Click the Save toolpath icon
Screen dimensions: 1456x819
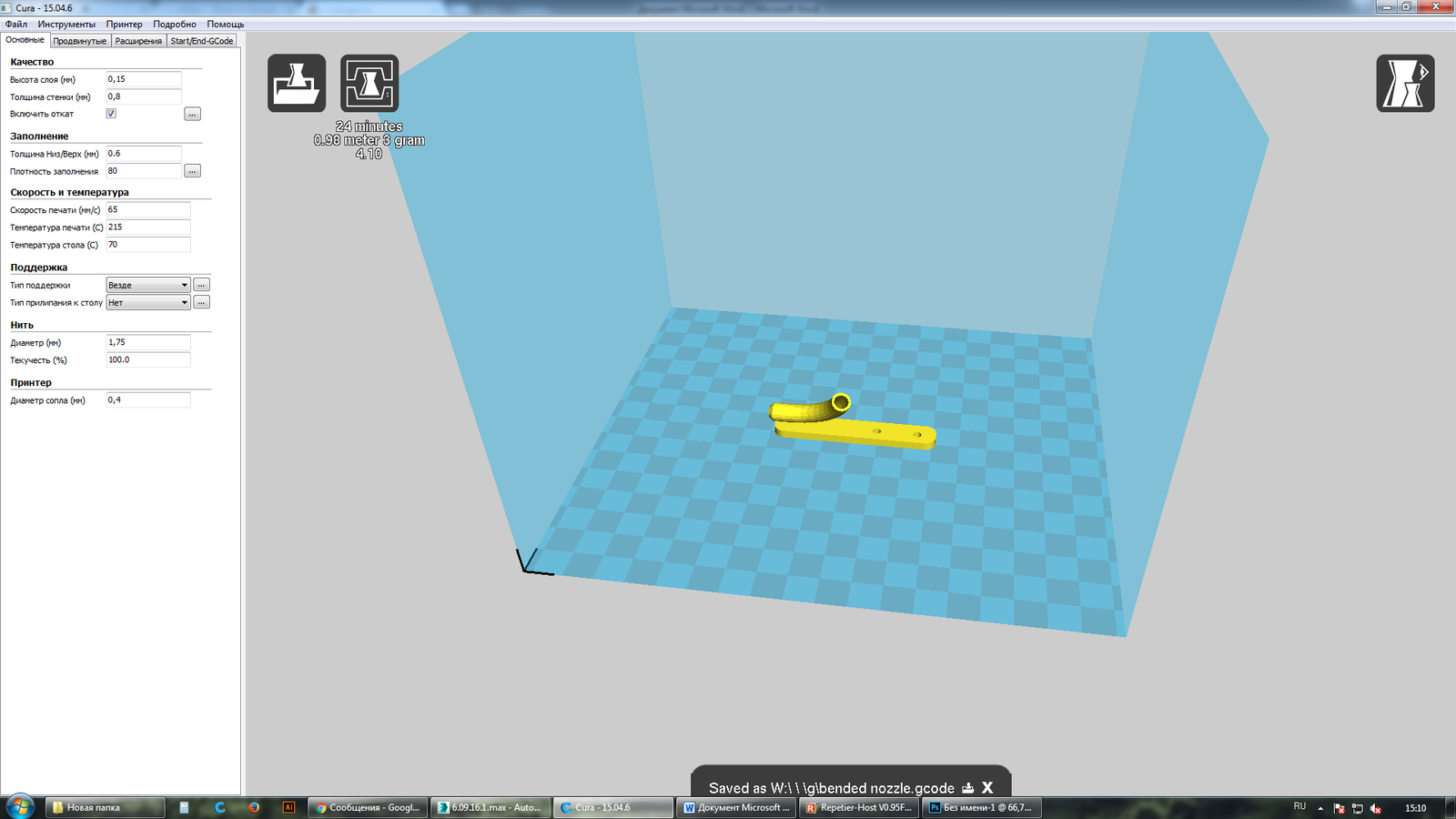(369, 83)
